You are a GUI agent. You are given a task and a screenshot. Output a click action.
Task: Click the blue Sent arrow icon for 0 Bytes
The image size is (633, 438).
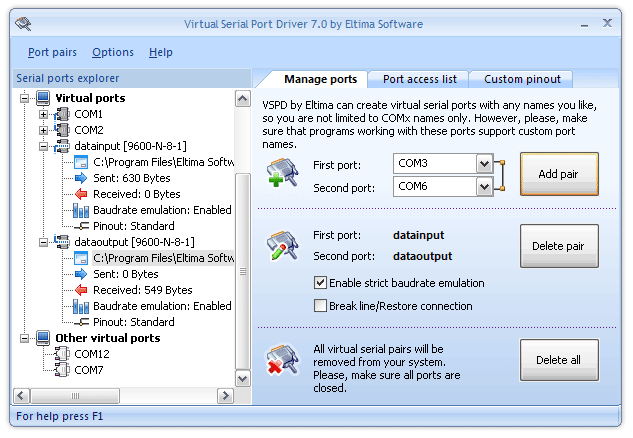(81, 274)
